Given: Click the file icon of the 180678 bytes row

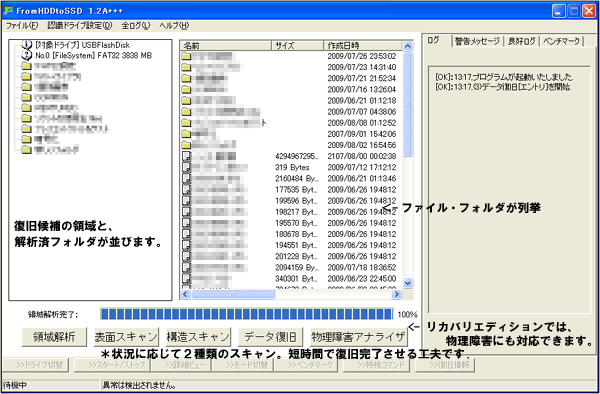Looking at the screenshot, I should [186, 234].
